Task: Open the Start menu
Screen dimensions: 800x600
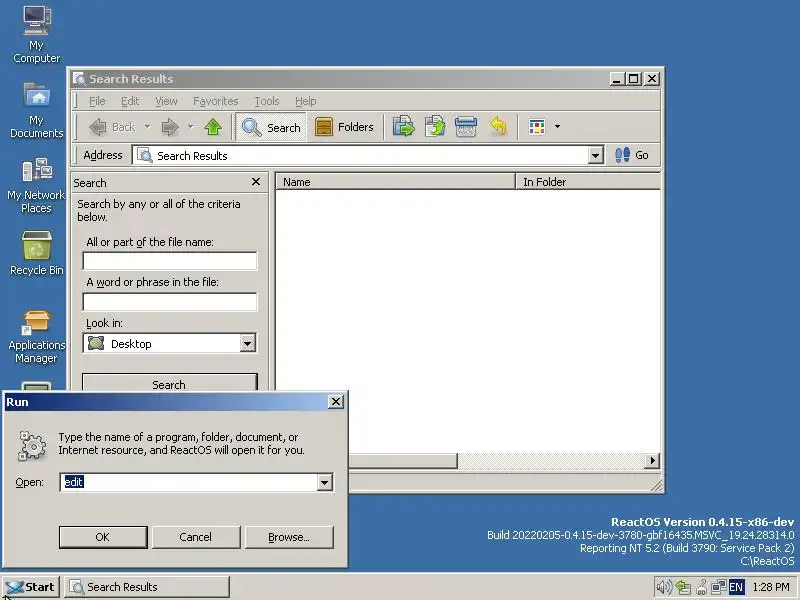Action: [x=31, y=587]
